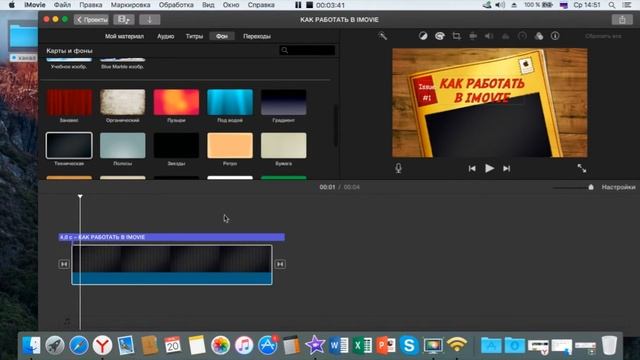The height and width of the screenshot is (360, 640).
Task: Select the crop tool above the viewer
Action: [456, 36]
